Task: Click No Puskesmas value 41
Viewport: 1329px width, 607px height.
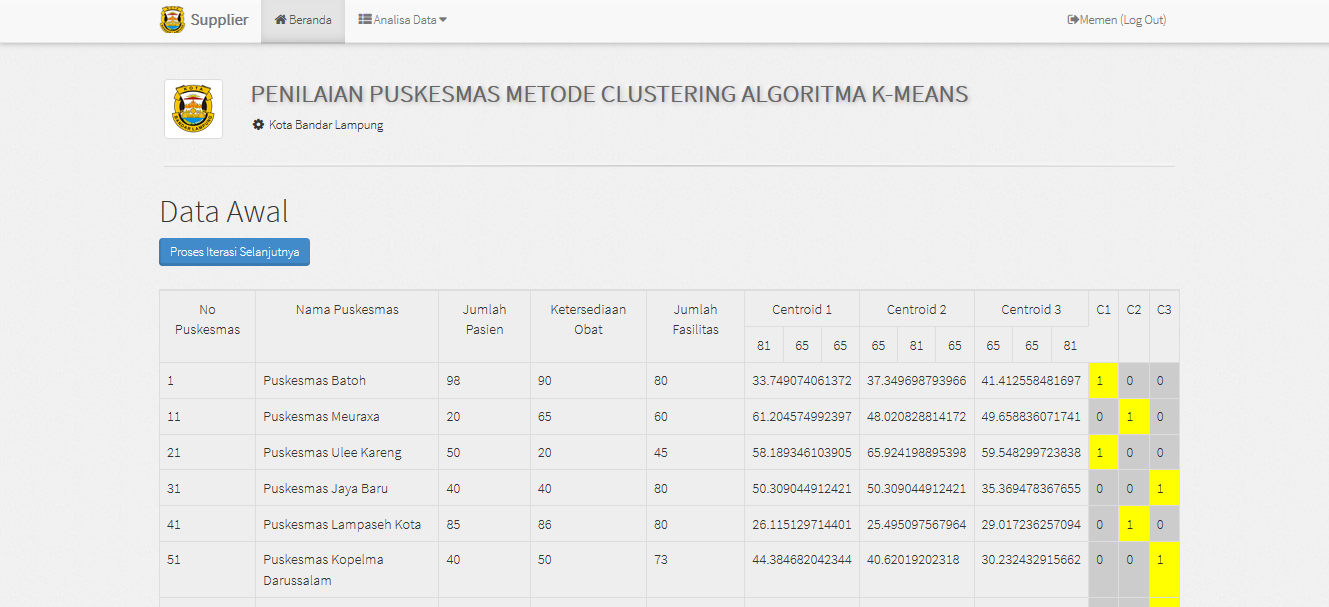Action: (x=174, y=525)
